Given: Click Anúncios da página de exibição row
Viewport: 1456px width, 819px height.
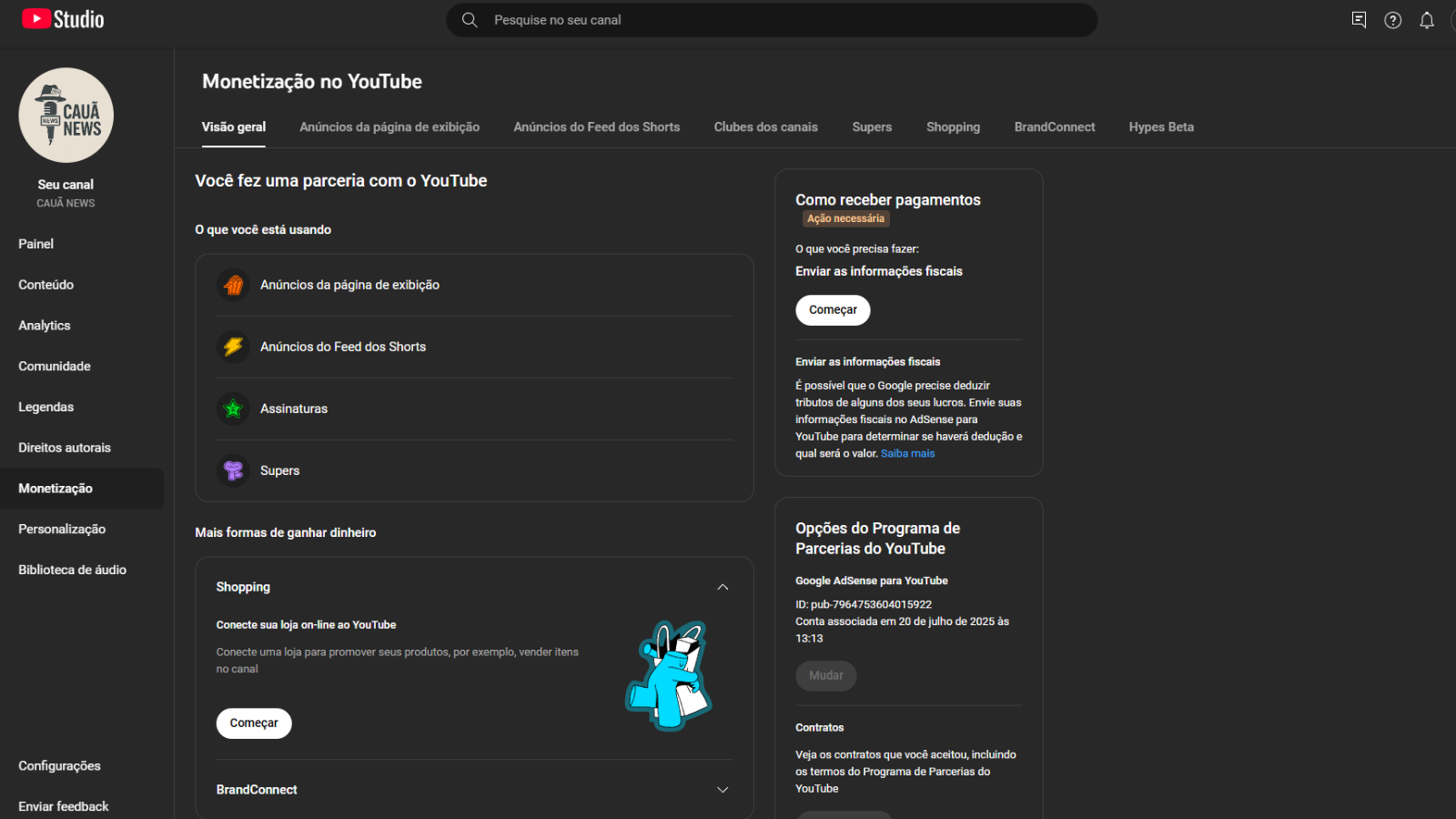Looking at the screenshot, I should point(474,285).
